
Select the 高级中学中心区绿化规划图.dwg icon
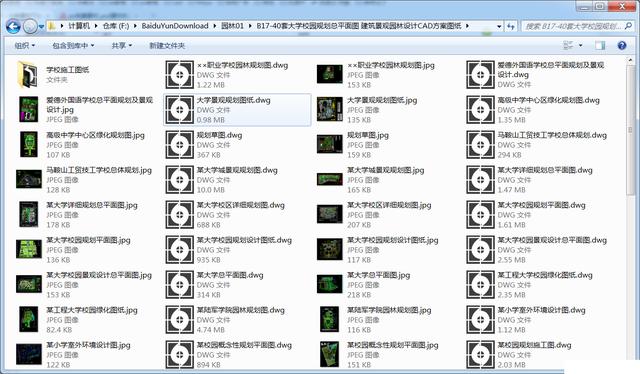tap(480, 110)
